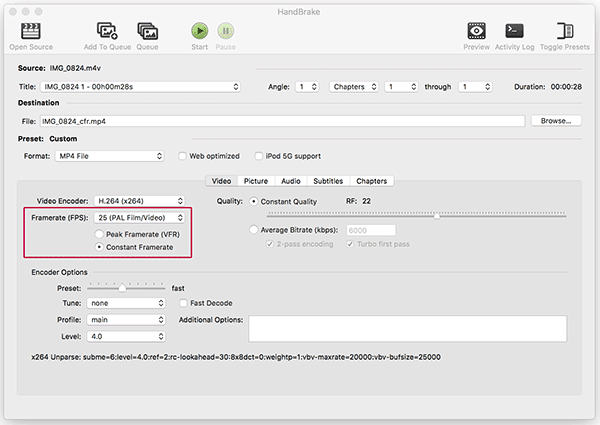This screenshot has height=425, width=600.
Task: Toggle Presets sidebar icon
Action: click(565, 31)
